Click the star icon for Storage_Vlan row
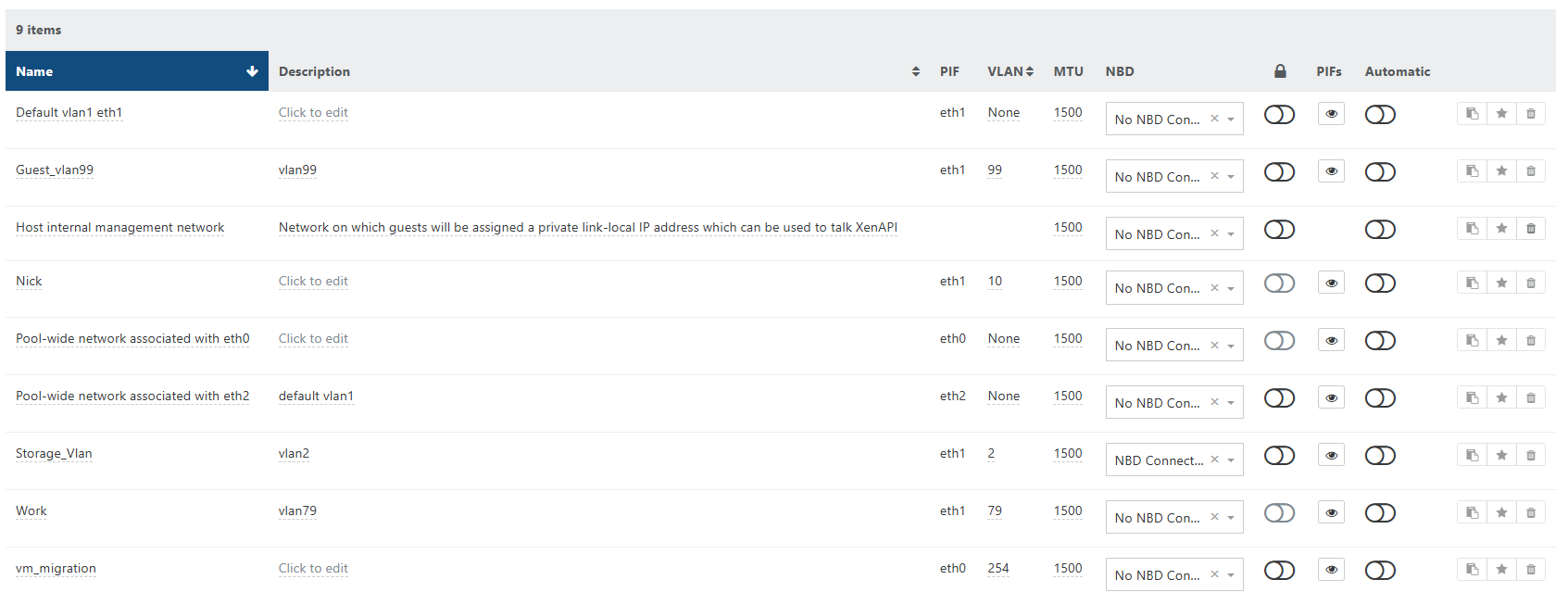1568x592 pixels. (x=1501, y=455)
